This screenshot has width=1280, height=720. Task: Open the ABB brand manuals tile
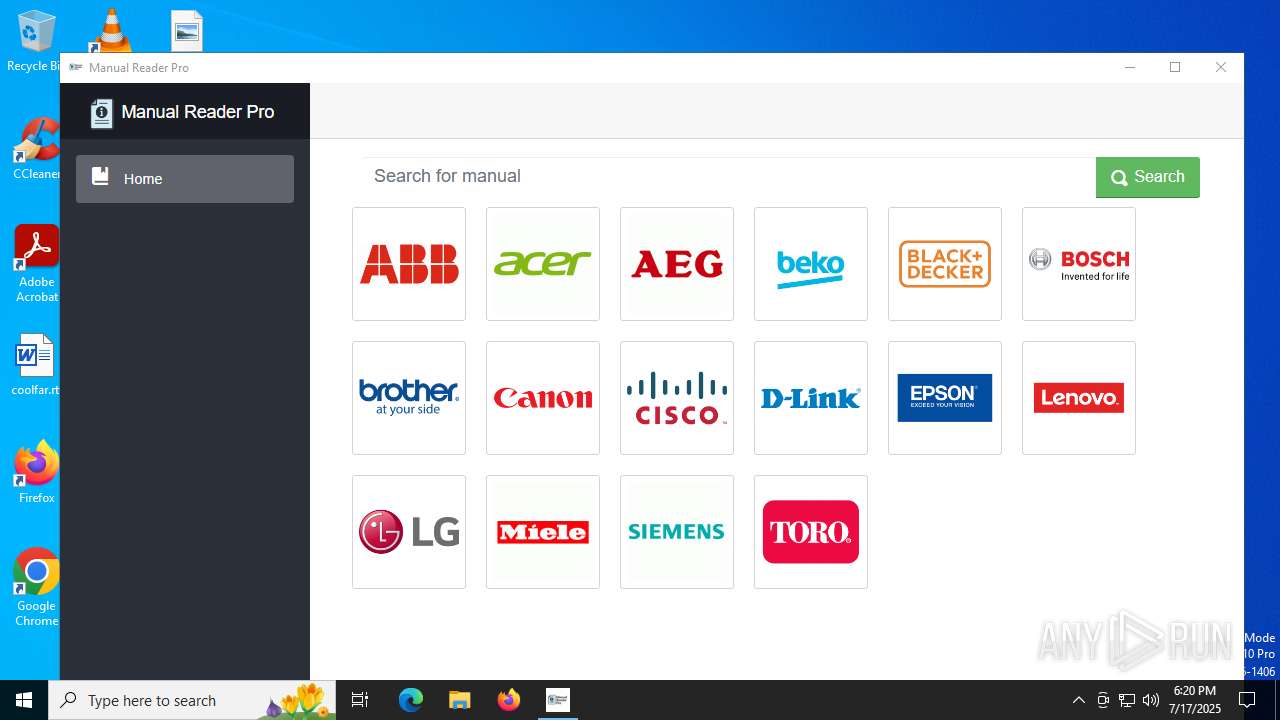tap(409, 264)
